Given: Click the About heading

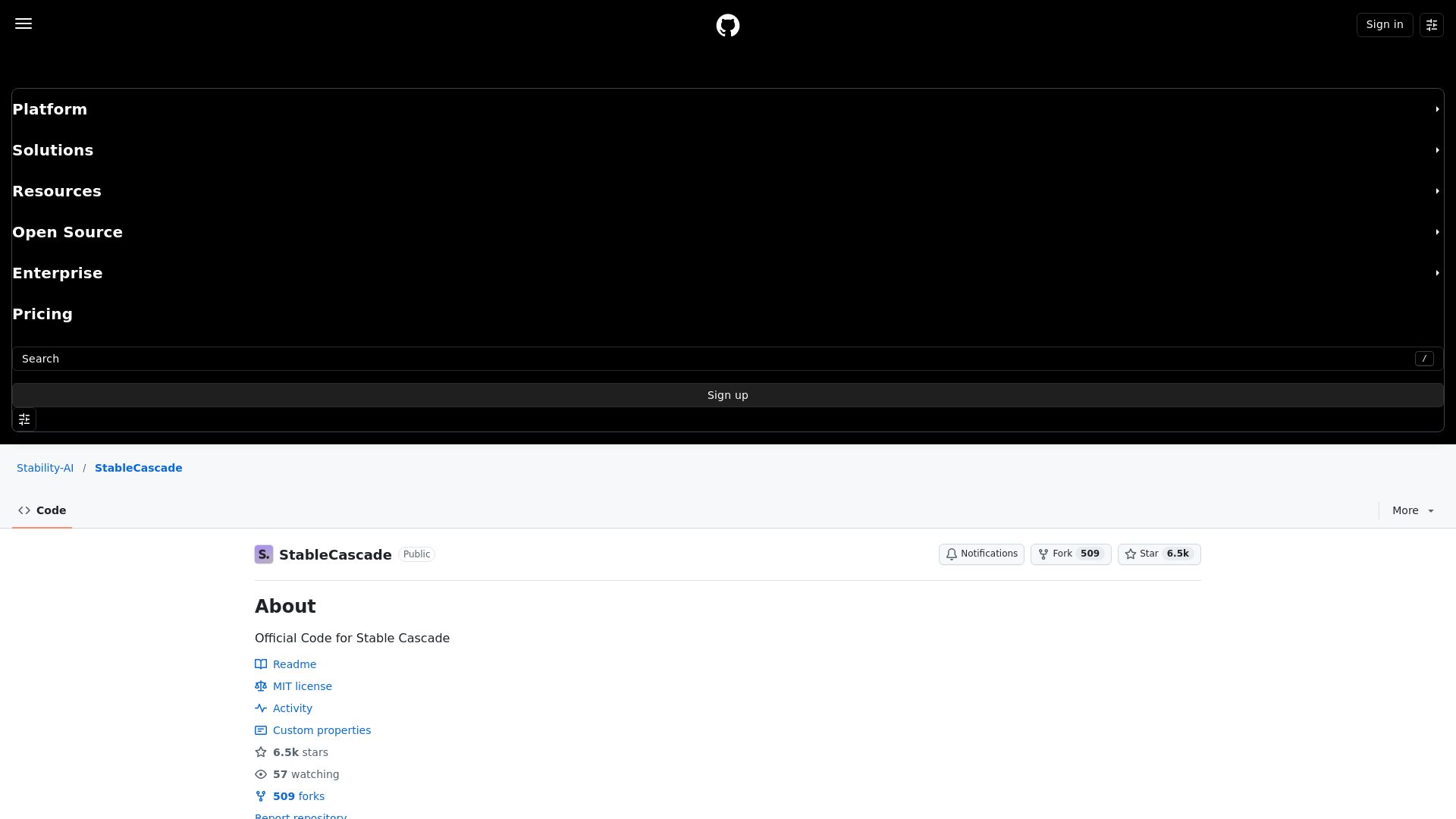Looking at the screenshot, I should 285,607.
